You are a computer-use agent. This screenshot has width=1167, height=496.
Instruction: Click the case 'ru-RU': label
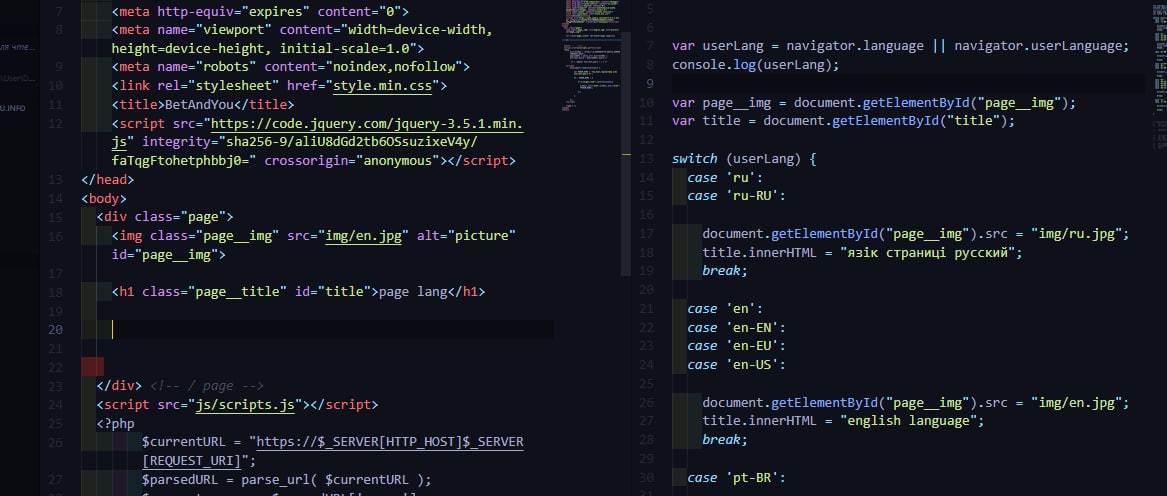736,196
